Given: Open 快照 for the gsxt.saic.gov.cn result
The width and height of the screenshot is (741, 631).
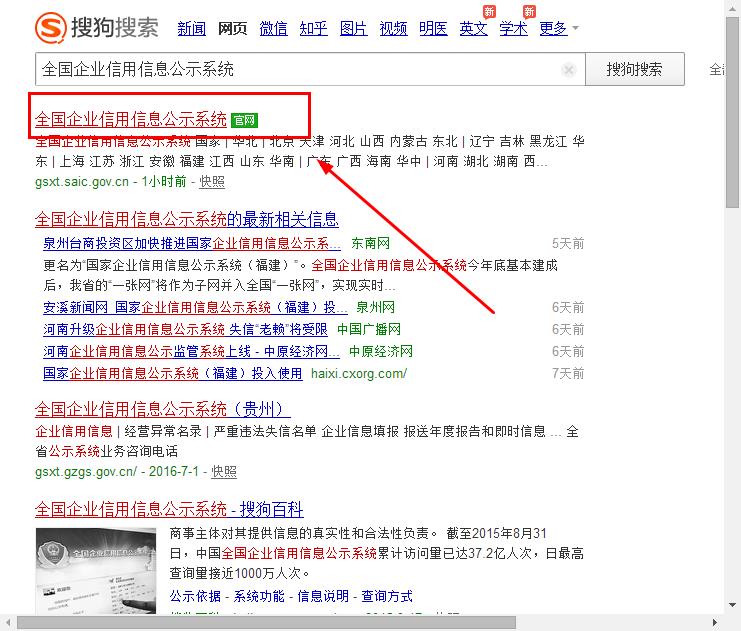Looking at the screenshot, I should (x=212, y=182).
